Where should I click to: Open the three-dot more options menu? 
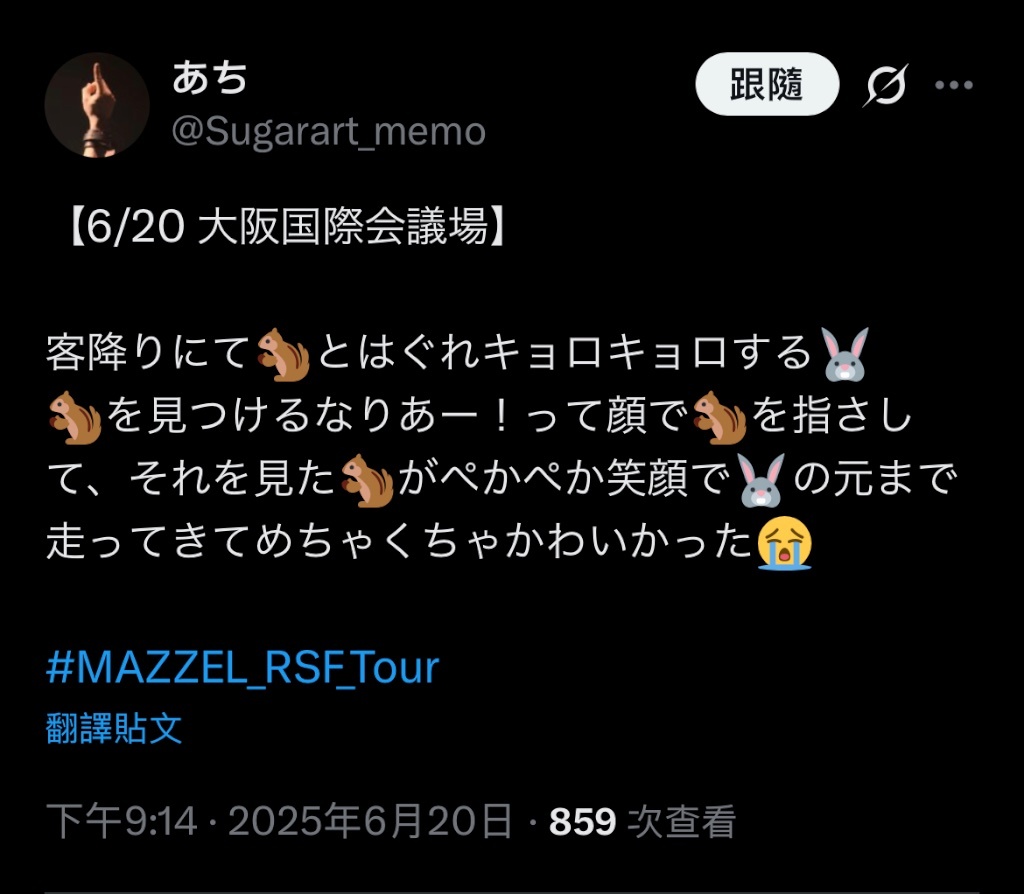click(953, 85)
